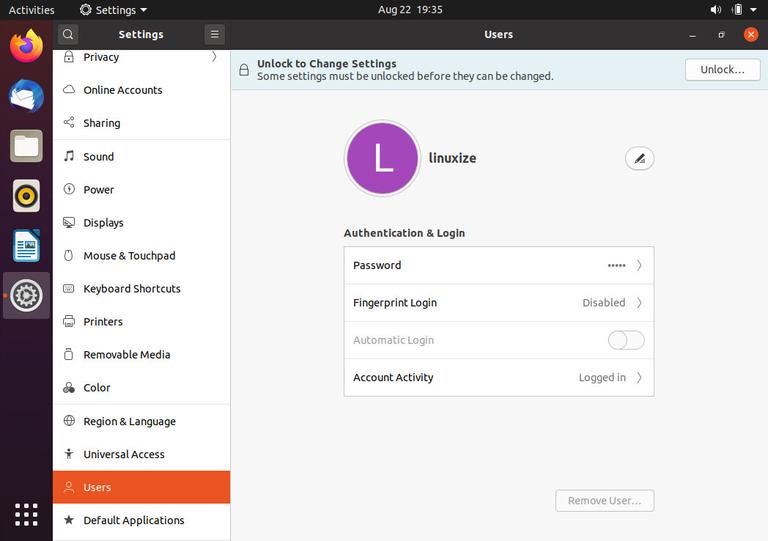
Task: Open the Settings hamburger menu
Action: point(214,34)
